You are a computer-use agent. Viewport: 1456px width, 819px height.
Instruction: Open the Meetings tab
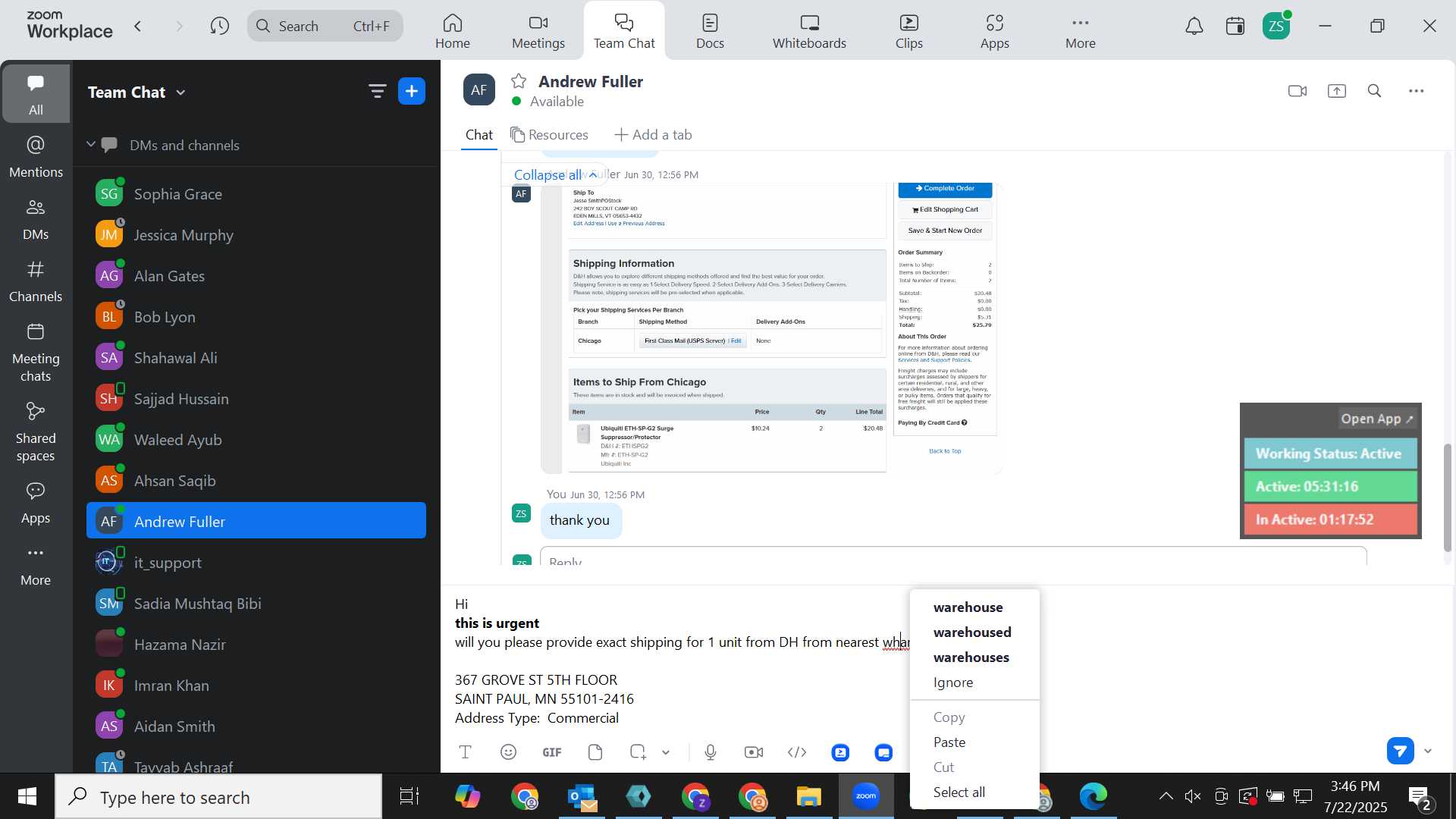click(538, 31)
